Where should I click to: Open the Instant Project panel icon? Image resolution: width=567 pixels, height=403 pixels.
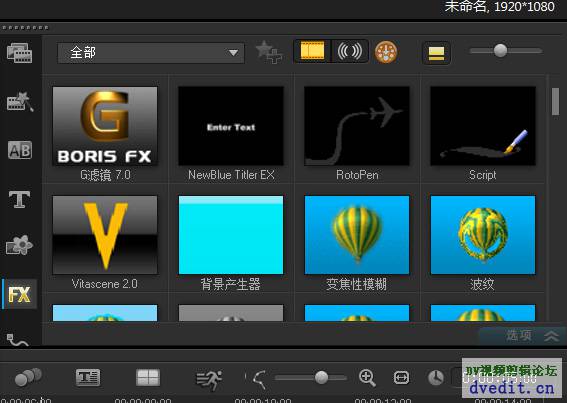(20, 101)
